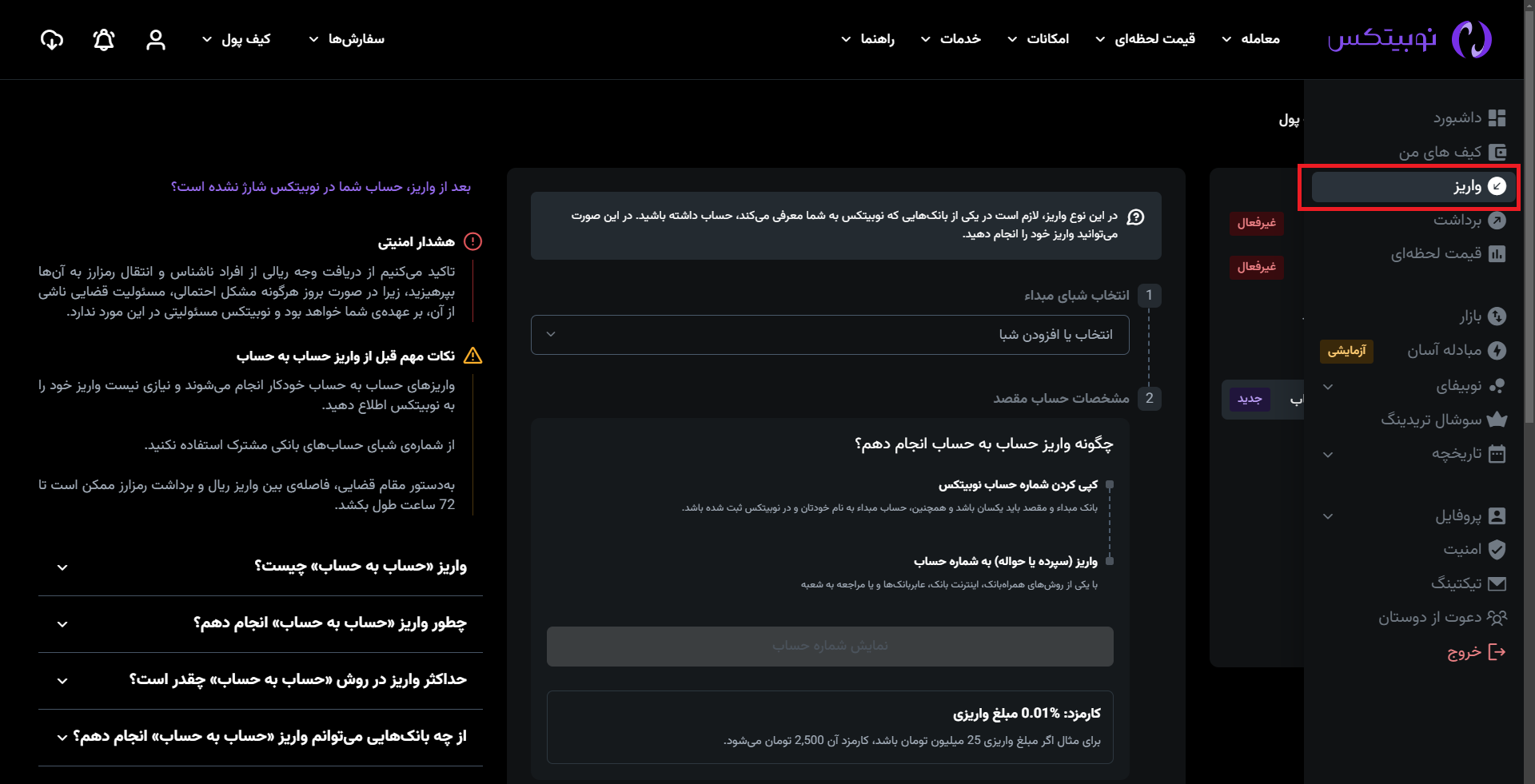Open the معامله top menu
This screenshot has height=784, width=1535.
click(x=1251, y=38)
